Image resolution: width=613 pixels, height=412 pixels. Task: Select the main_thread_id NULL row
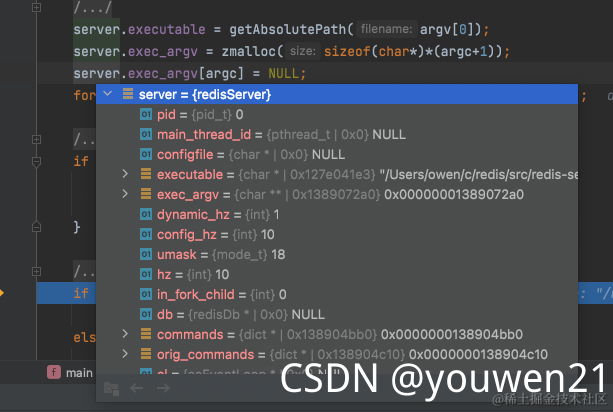pyautogui.click(x=337, y=134)
